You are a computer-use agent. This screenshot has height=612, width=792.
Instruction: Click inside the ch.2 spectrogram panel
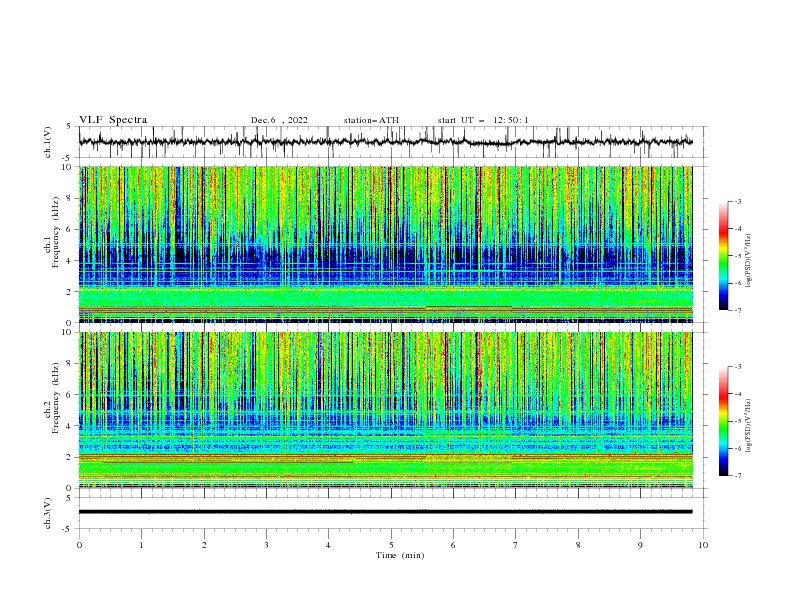pyautogui.click(x=386, y=410)
